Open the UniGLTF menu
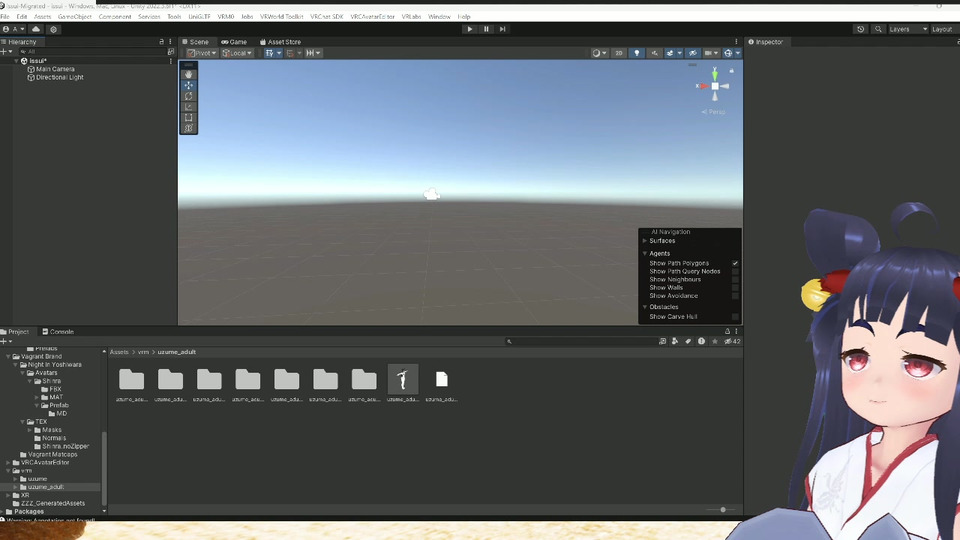 (x=199, y=17)
